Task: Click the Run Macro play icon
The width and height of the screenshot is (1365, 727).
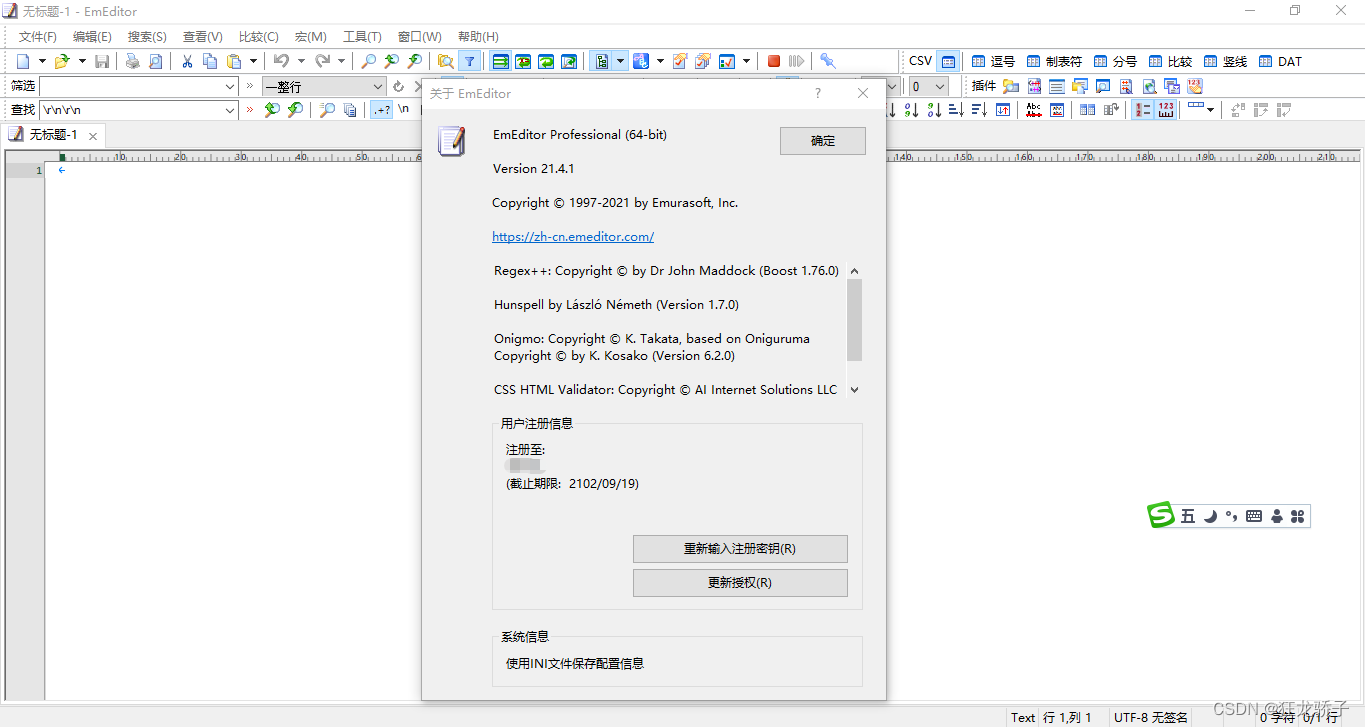Action: [797, 62]
